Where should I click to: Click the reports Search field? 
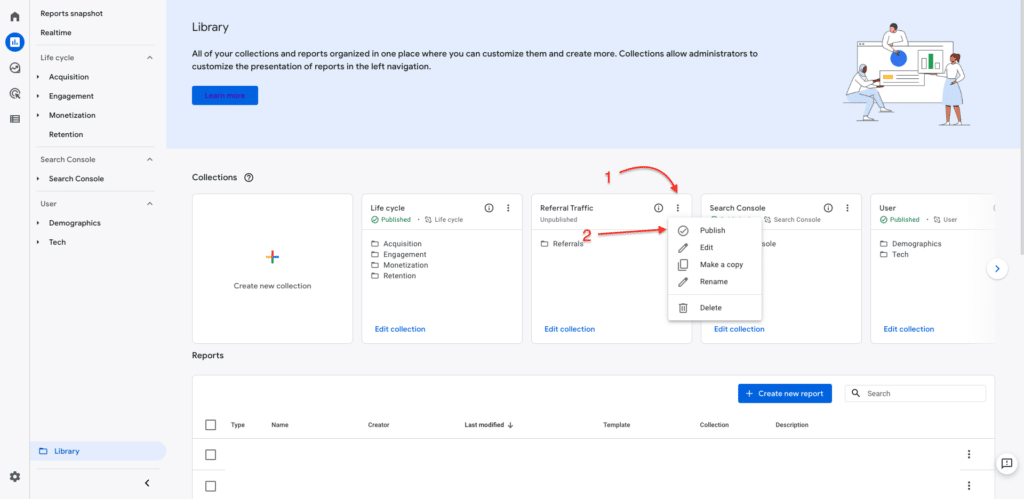click(x=915, y=393)
